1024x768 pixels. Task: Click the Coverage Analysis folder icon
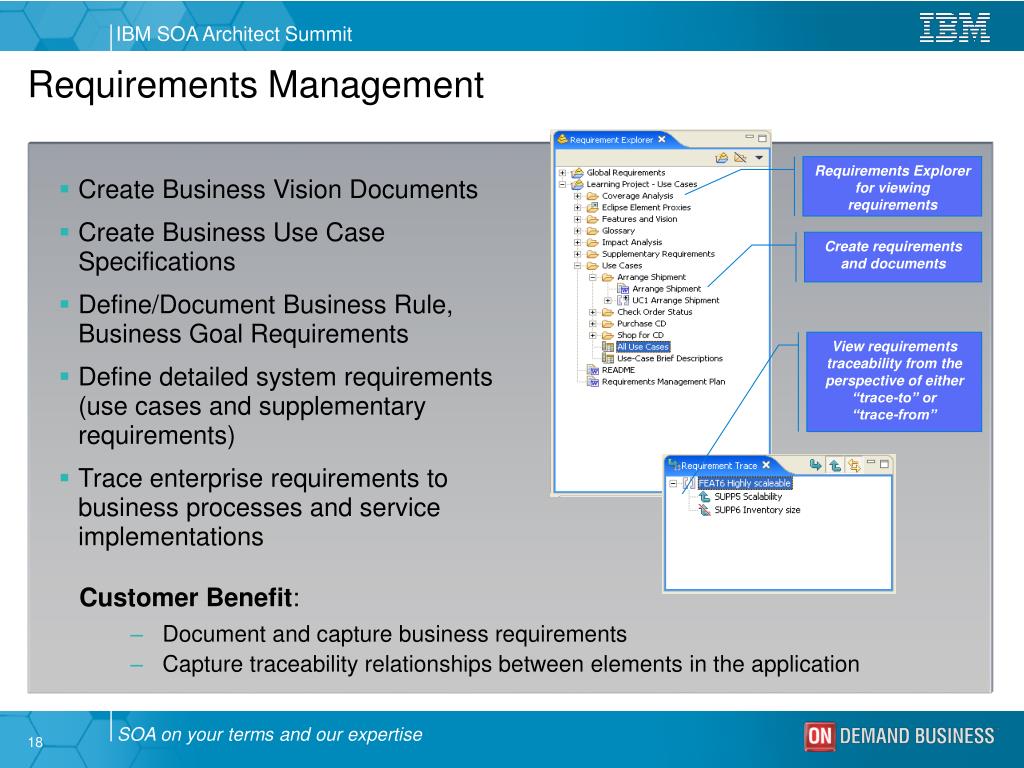[x=592, y=196]
